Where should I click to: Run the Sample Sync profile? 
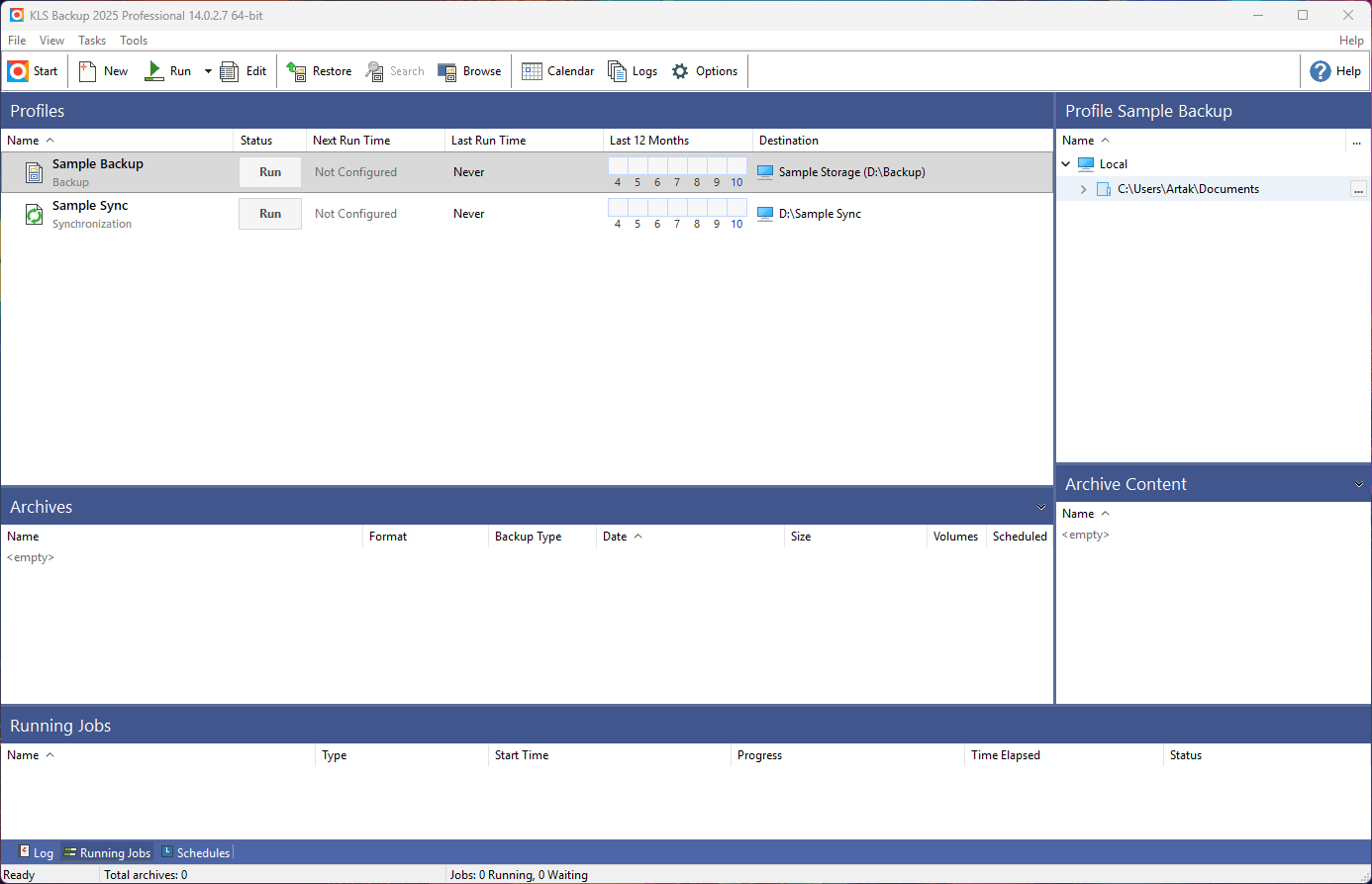270,214
